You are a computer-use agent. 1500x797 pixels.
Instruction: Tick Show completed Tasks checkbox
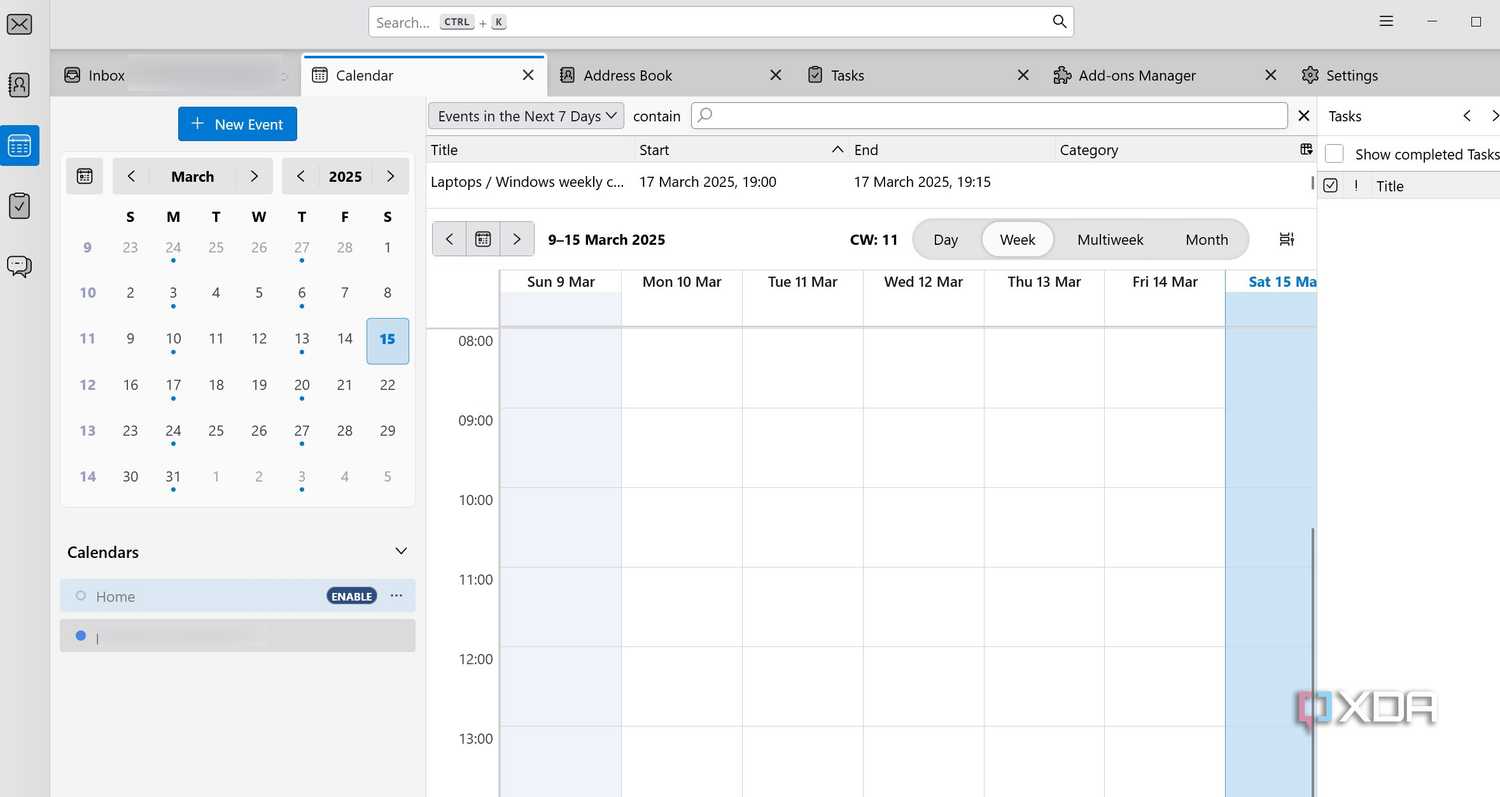tap(1334, 154)
